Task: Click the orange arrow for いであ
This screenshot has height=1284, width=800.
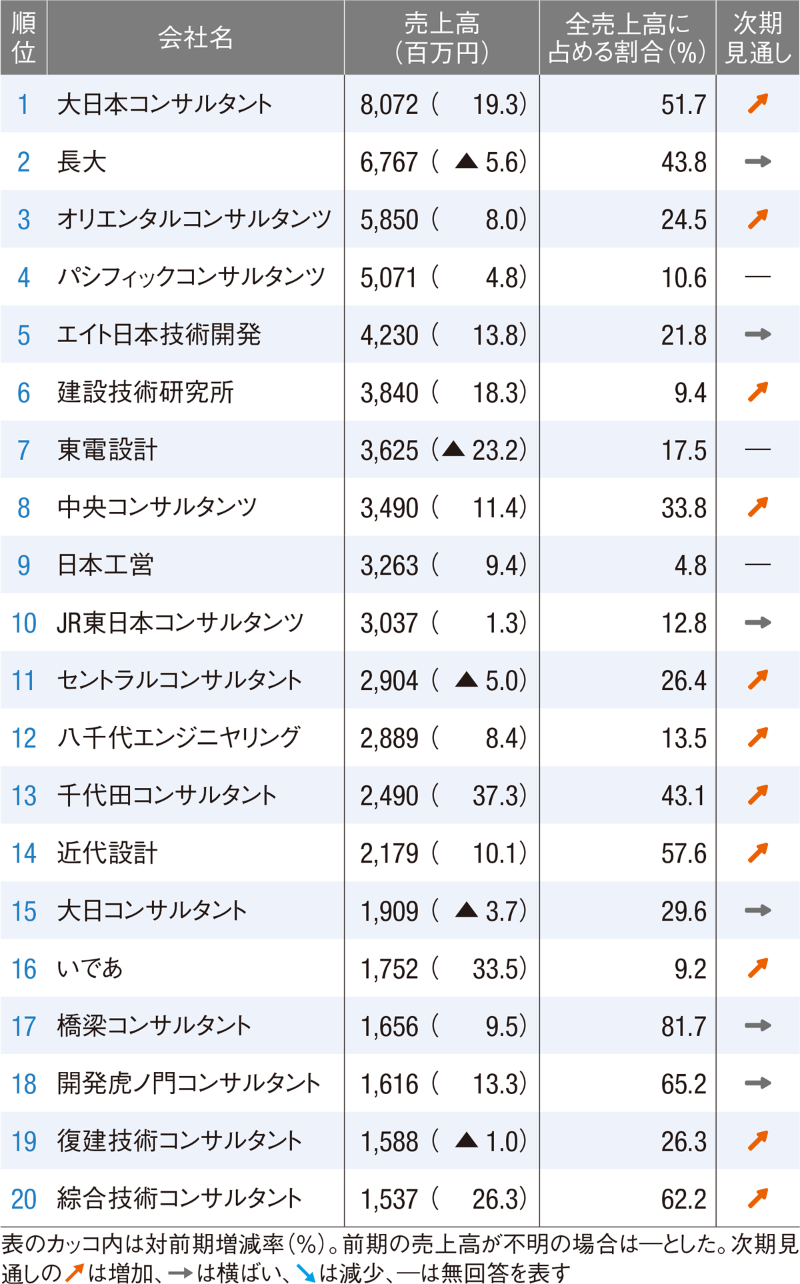Action: click(x=757, y=968)
